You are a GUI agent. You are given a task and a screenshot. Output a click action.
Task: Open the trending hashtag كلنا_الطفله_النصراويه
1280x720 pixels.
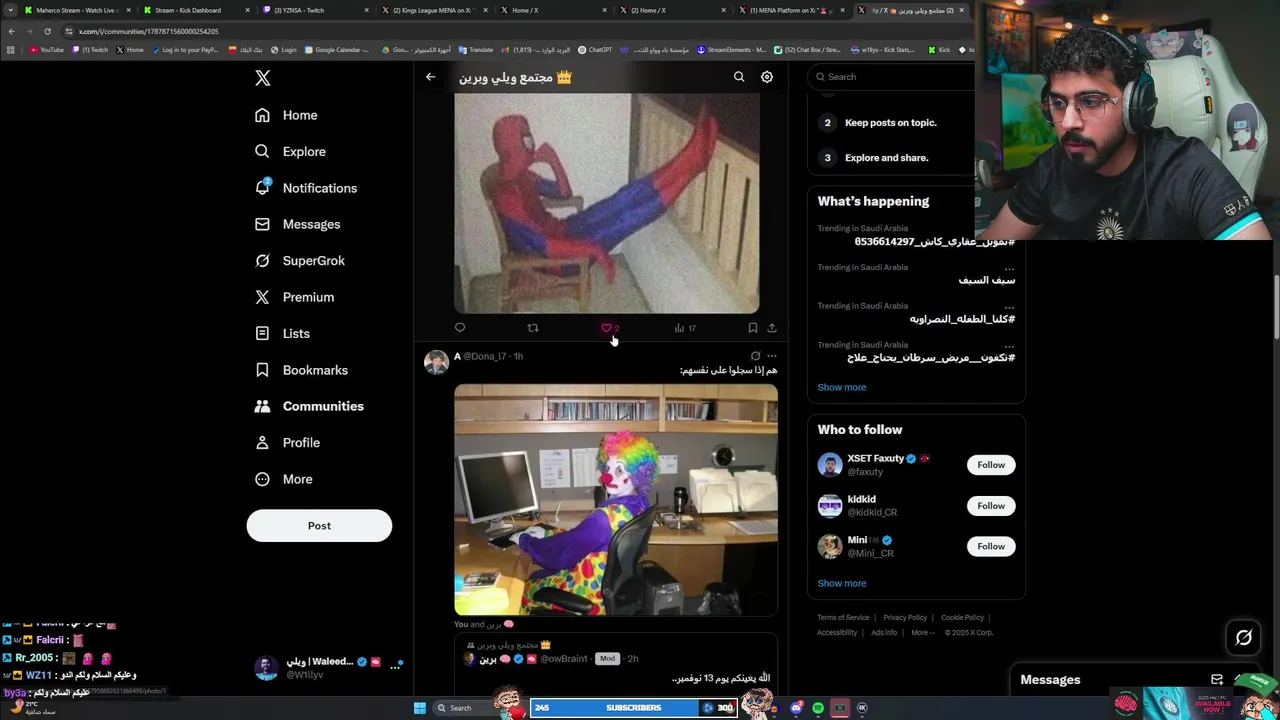[962, 319]
